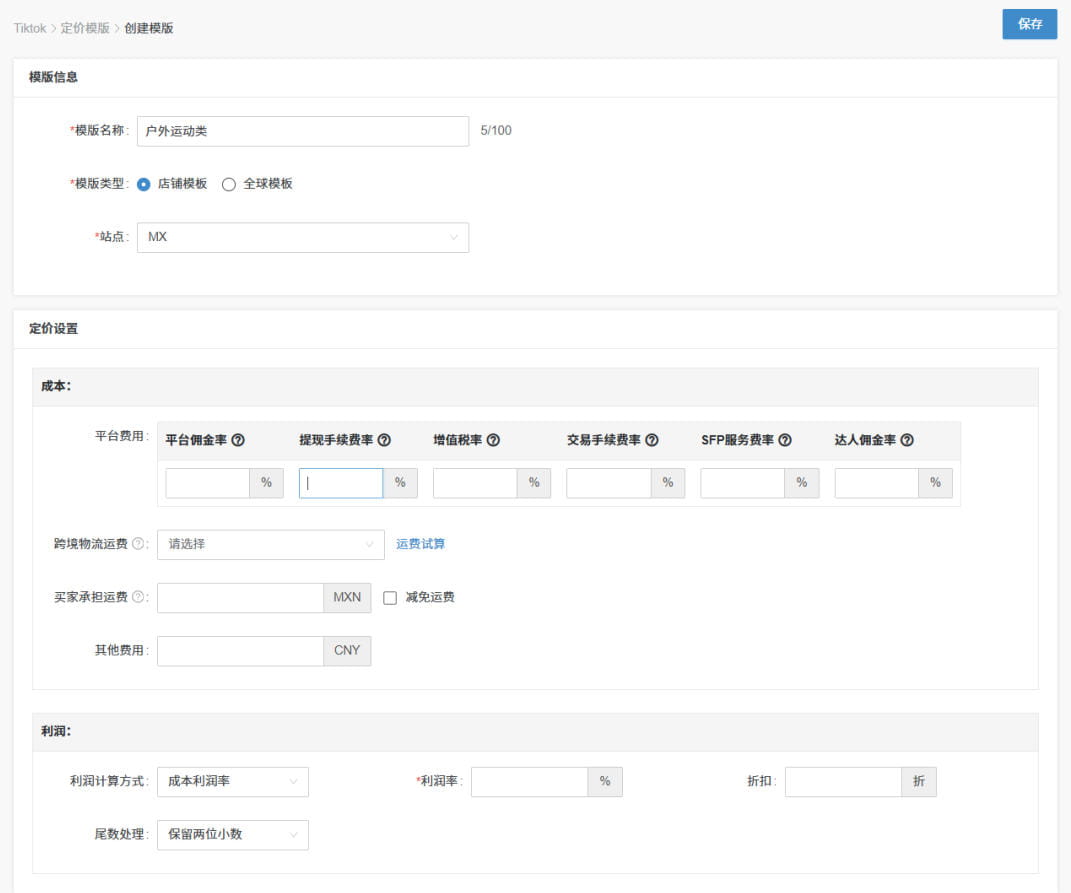Image resolution: width=1071 pixels, height=893 pixels.
Task: Open the 运费试算 link
Action: point(420,544)
